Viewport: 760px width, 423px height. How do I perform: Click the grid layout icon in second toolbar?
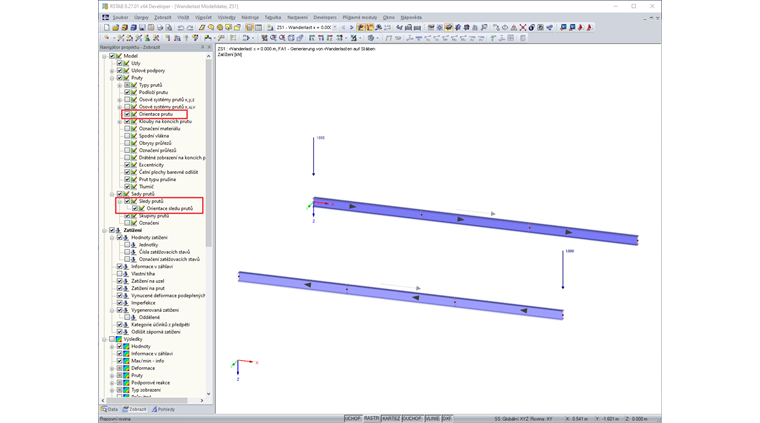[x=510, y=38]
